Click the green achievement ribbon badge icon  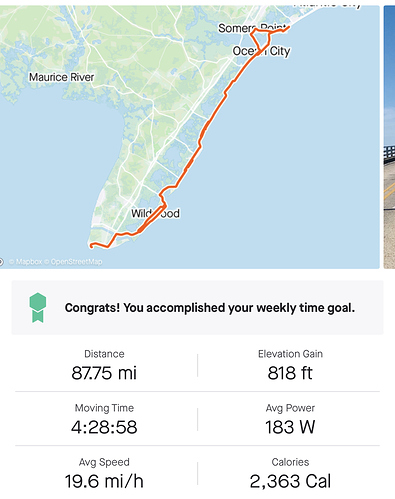tap(38, 308)
